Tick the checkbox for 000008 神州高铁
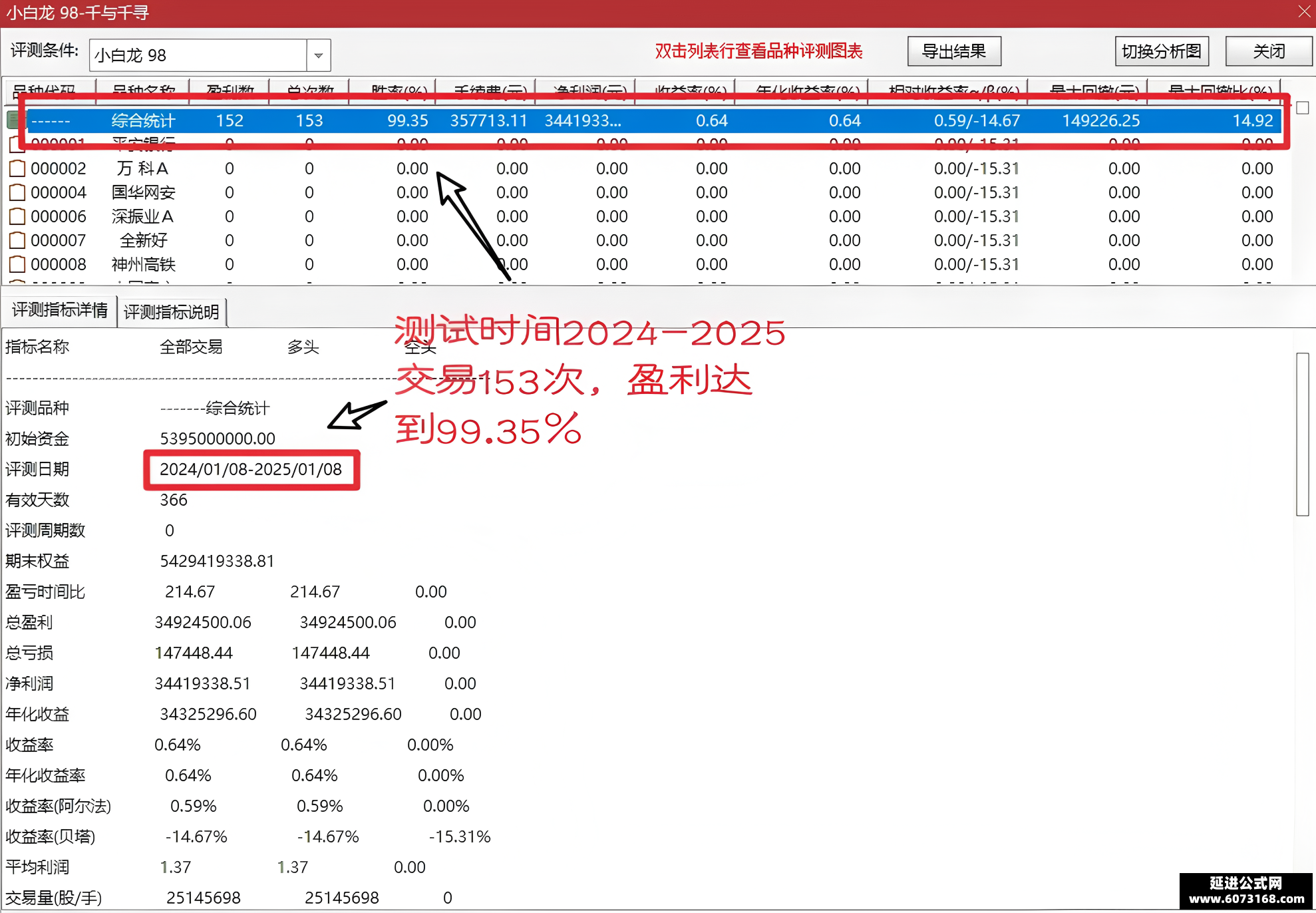Screen dimensions: 1316x913 pyautogui.click(x=17, y=264)
